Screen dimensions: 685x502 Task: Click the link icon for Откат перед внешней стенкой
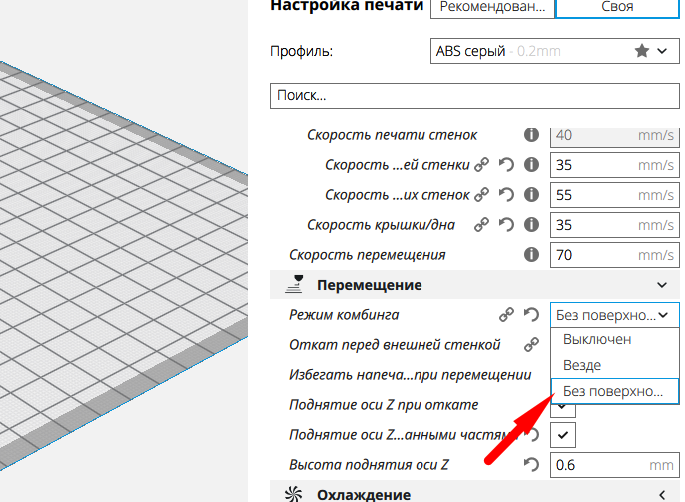[x=532, y=345]
